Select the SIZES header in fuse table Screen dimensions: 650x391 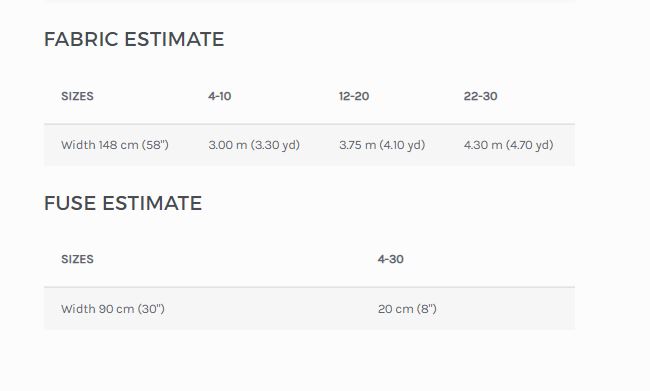[x=77, y=259]
